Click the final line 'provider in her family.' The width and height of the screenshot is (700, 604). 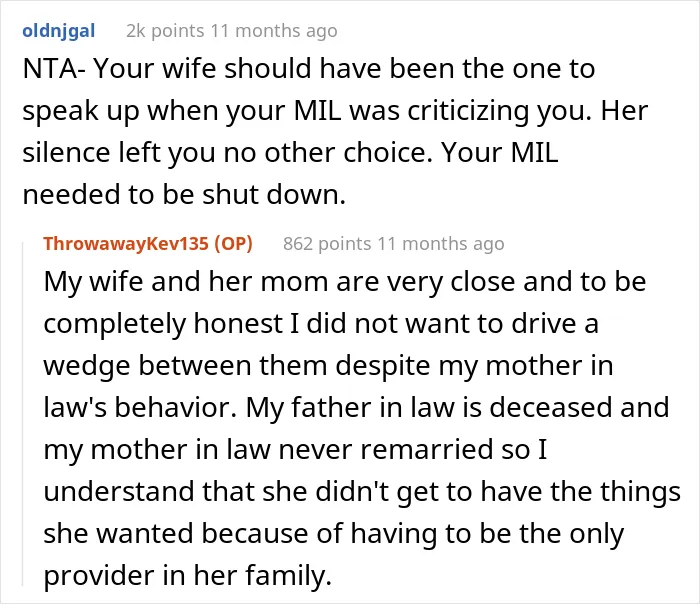pos(188,575)
